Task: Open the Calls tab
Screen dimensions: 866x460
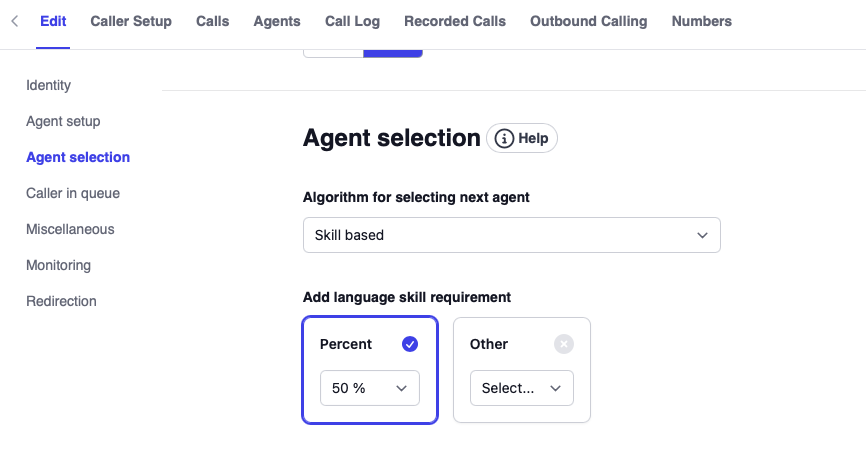Action: pyautogui.click(x=212, y=21)
